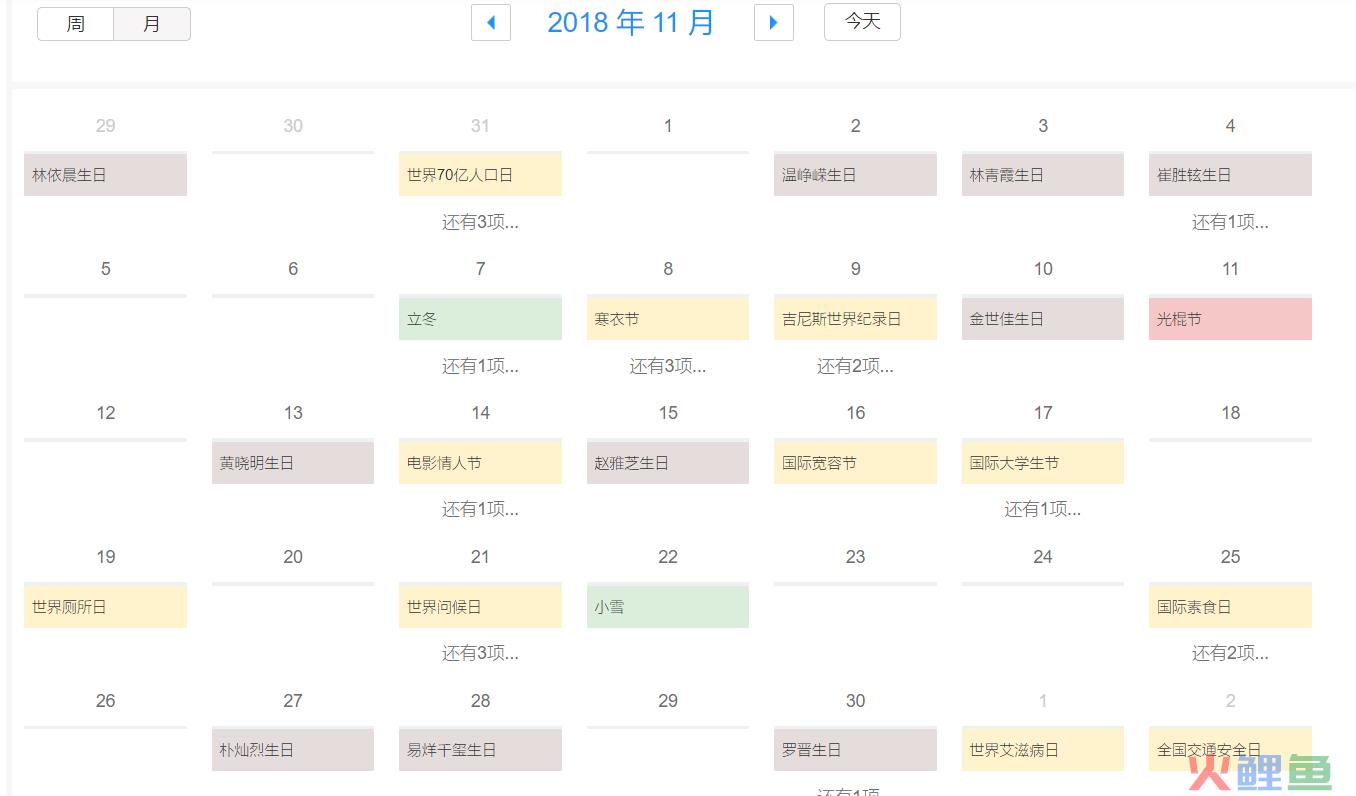Viewport: 1356px width, 796px height.
Task: Open the 立冬 event on November 7
Action: 480,319
